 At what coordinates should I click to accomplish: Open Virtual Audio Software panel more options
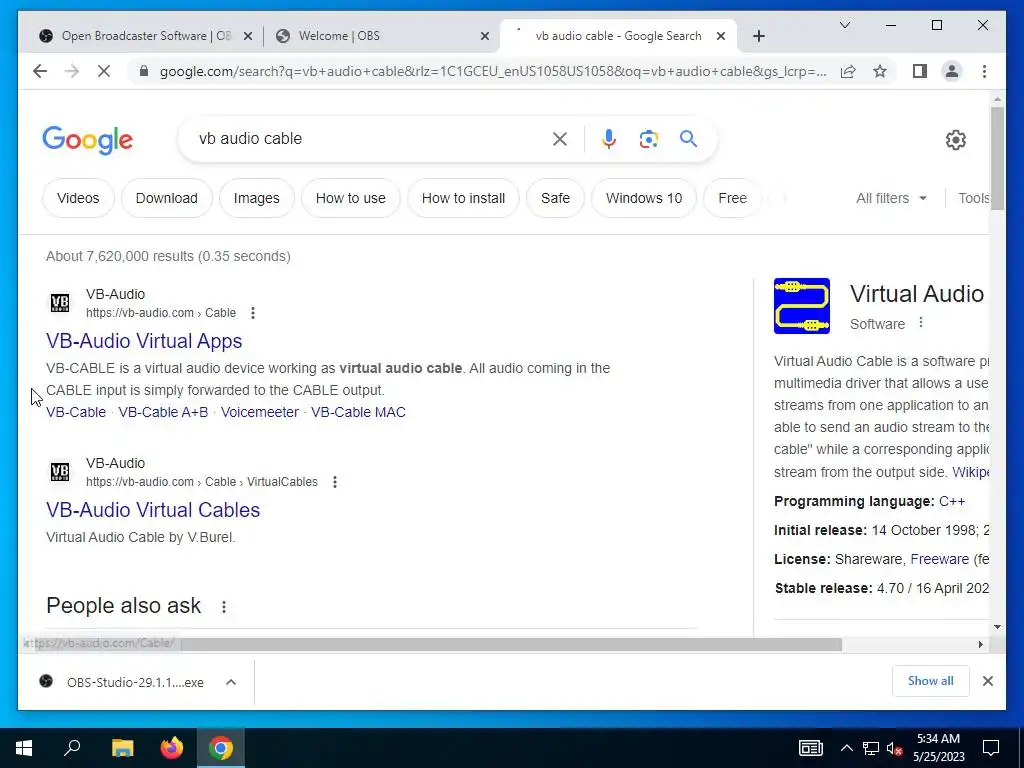pyautogui.click(x=921, y=323)
